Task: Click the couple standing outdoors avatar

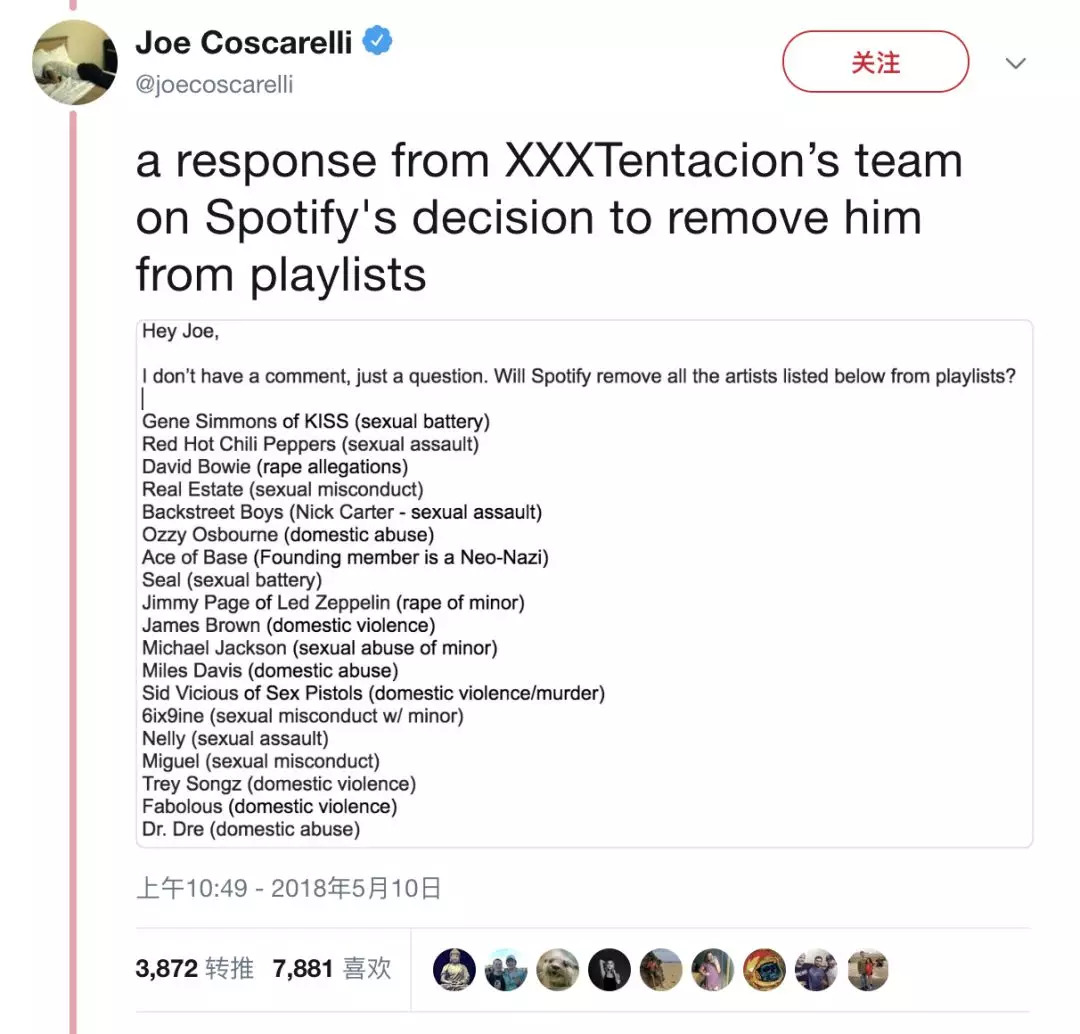Action: [867, 969]
